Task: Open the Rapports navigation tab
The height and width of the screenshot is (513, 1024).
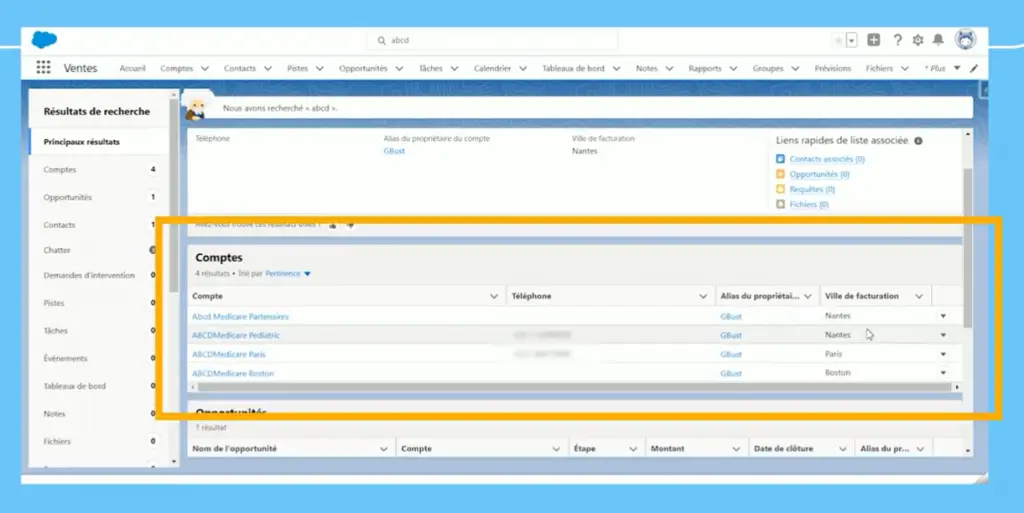Action: (x=705, y=68)
